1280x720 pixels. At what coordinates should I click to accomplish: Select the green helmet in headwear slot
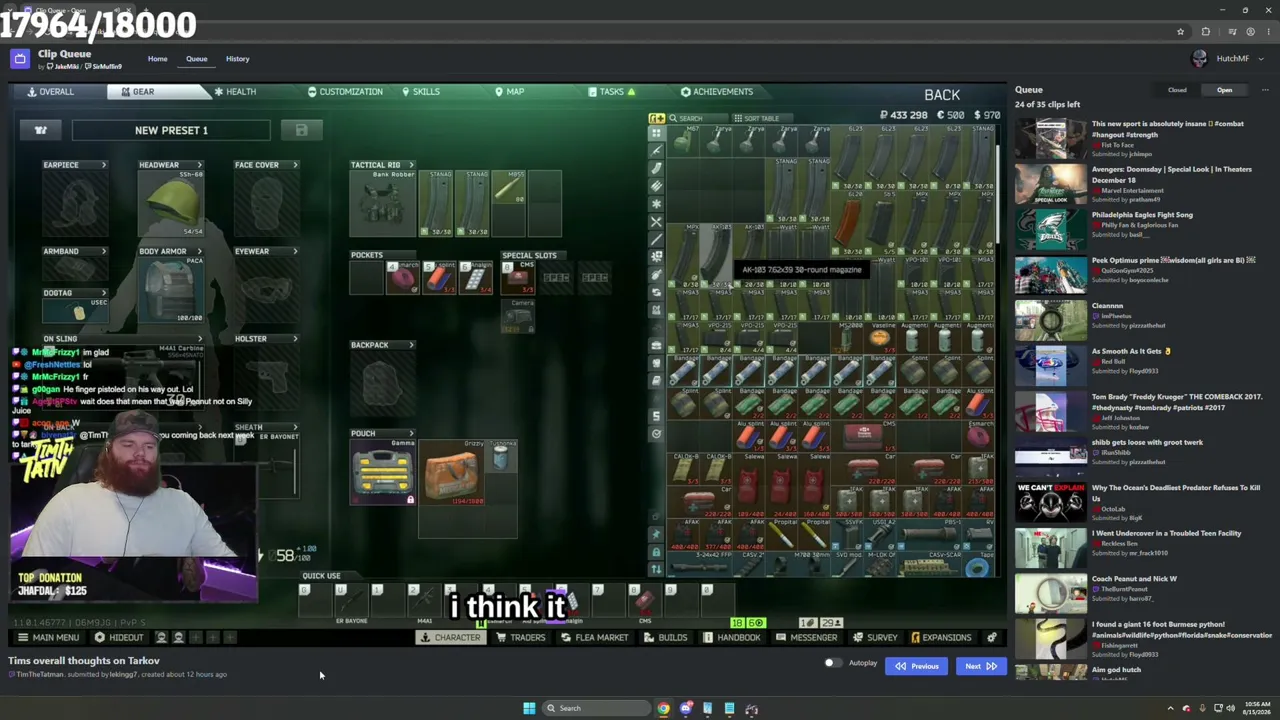click(x=172, y=203)
